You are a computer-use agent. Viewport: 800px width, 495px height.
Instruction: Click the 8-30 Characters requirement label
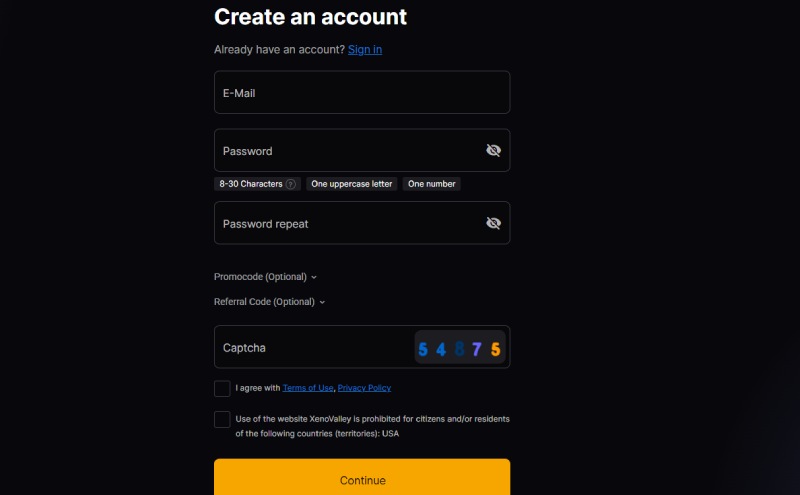(x=250, y=184)
